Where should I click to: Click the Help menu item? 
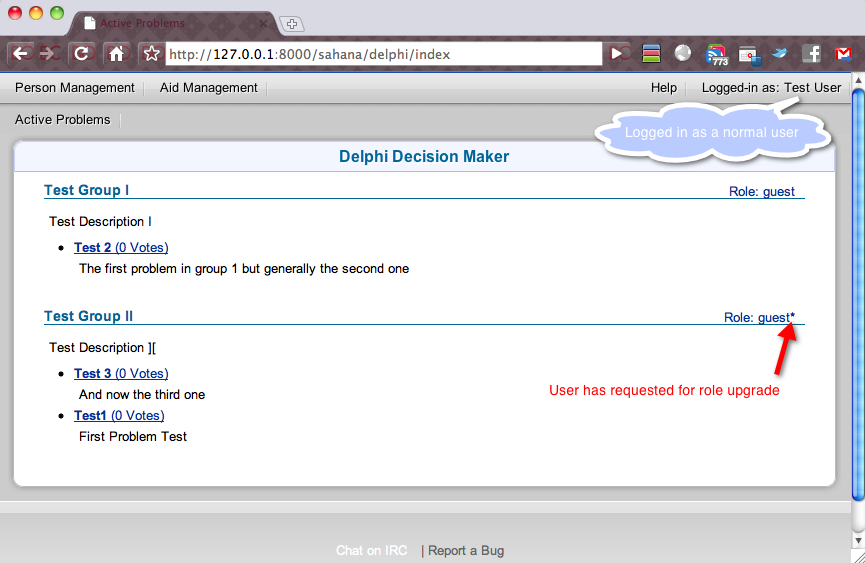tap(664, 88)
